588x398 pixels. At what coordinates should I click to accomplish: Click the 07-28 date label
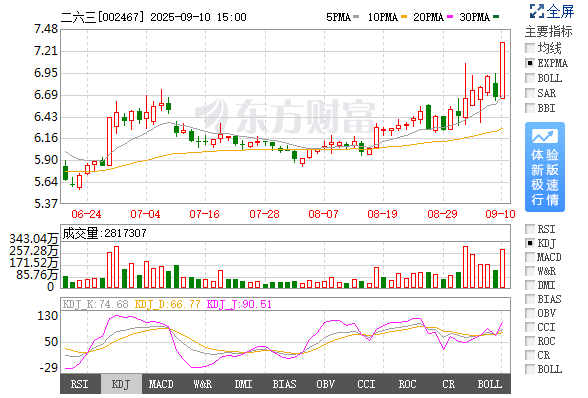click(x=265, y=214)
